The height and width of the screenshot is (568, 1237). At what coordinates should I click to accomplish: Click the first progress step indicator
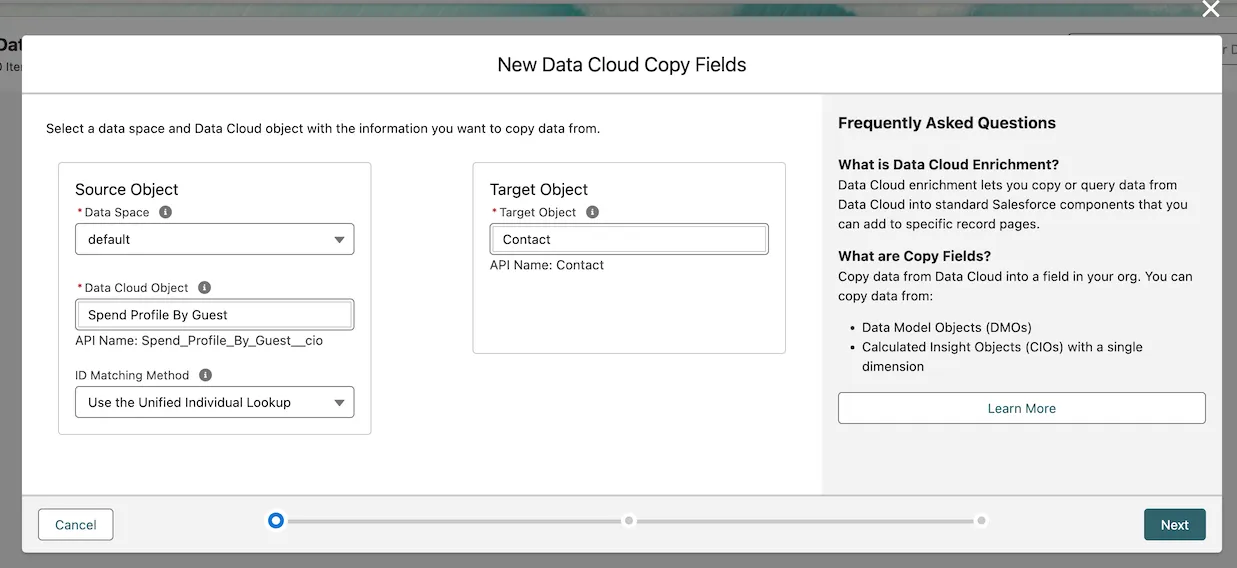[x=276, y=521]
